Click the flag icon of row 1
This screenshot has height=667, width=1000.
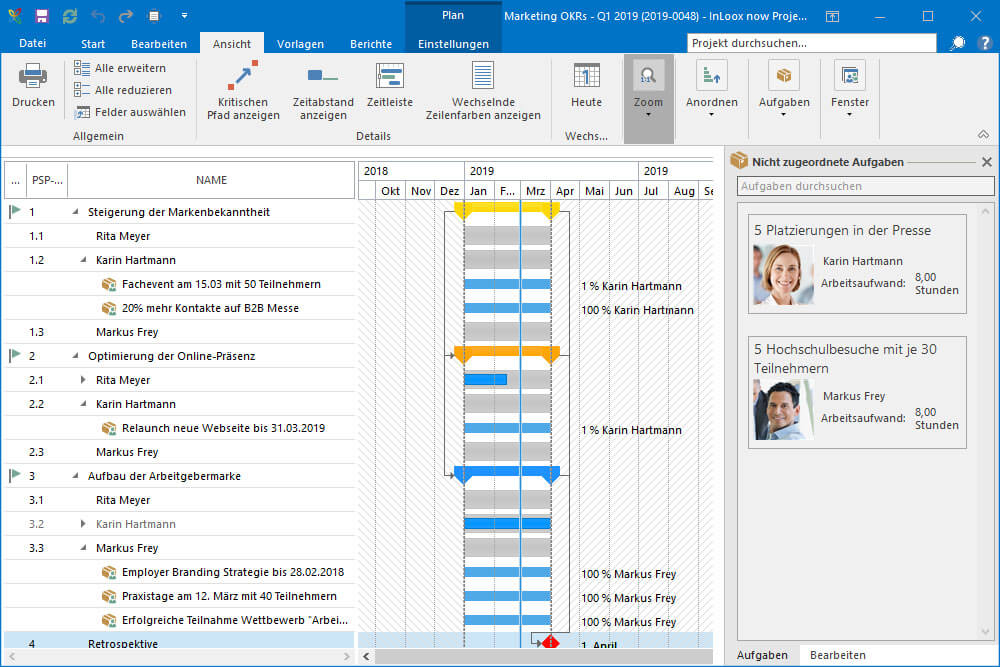[15, 212]
